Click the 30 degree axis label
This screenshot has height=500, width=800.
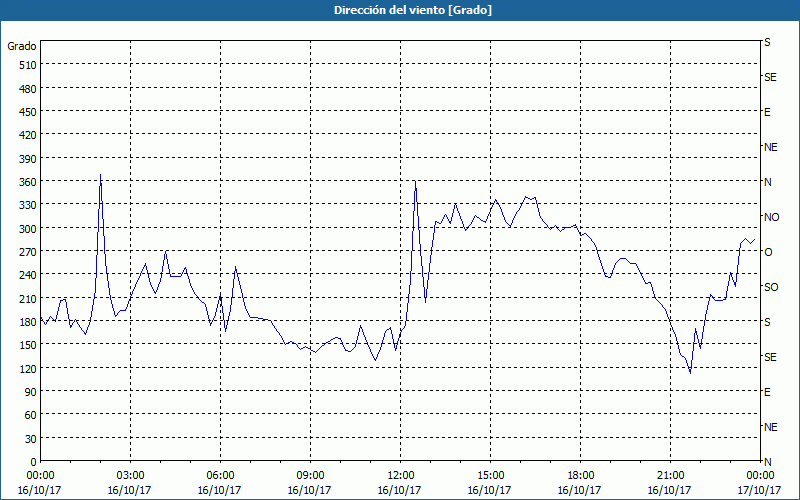31,439
